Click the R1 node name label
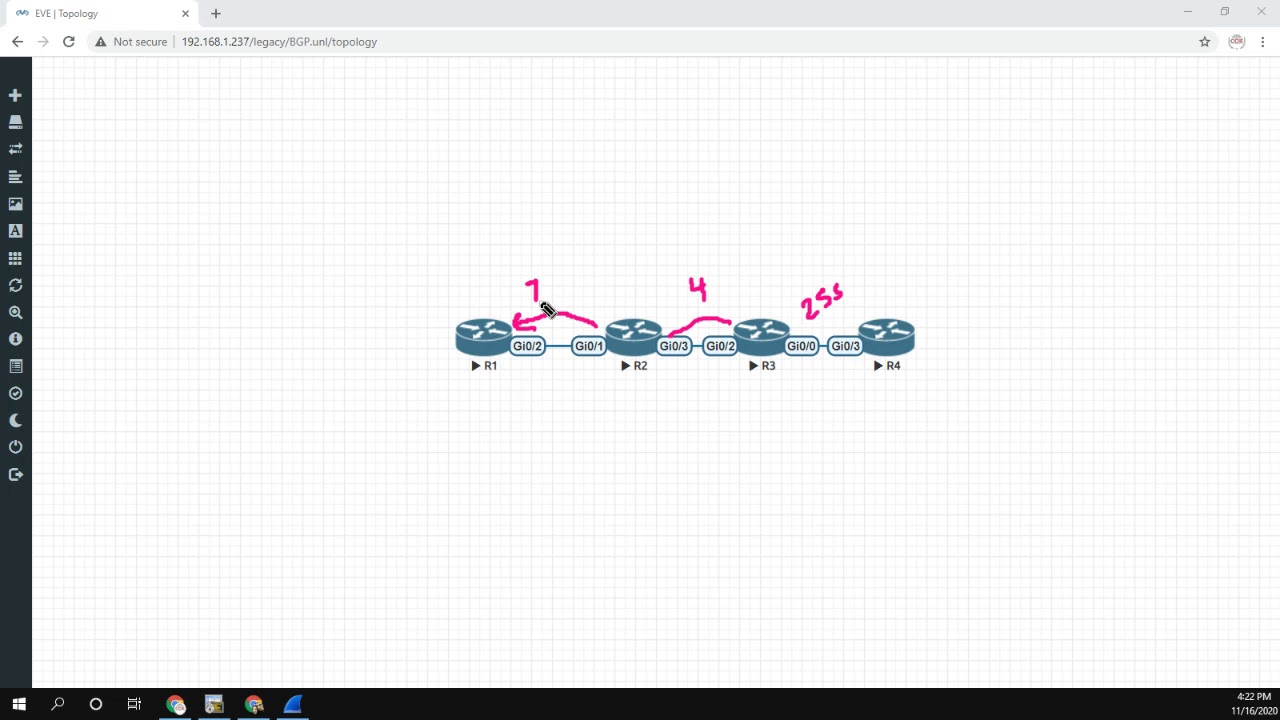This screenshot has height=720, width=1280. click(485, 366)
